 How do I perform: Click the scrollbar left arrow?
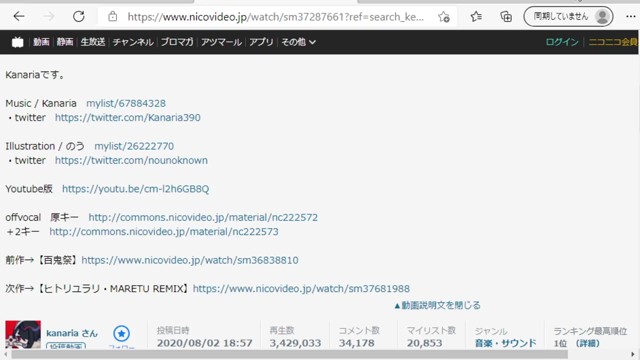(x=5, y=354)
